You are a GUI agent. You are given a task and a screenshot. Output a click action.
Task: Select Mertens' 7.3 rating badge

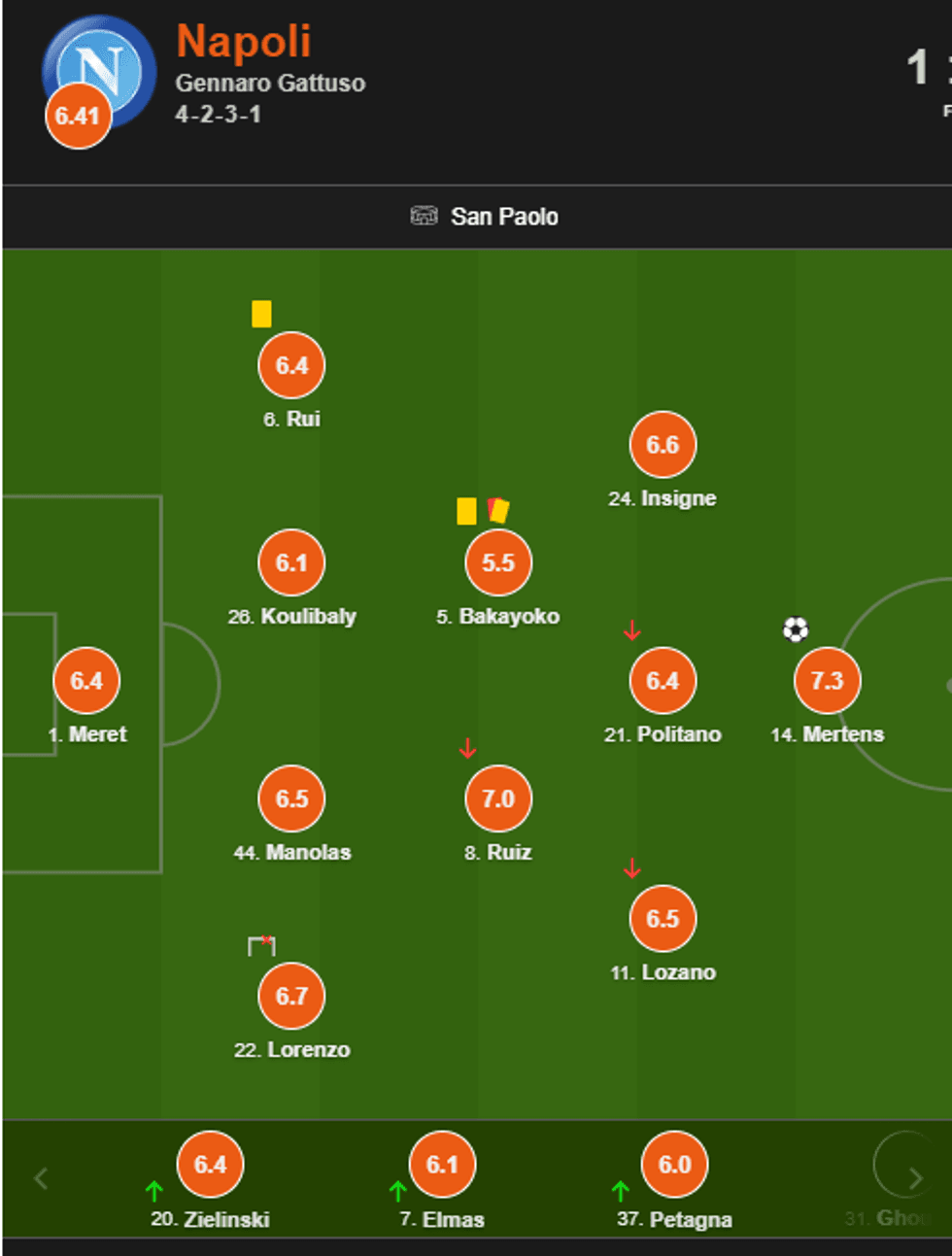827,681
